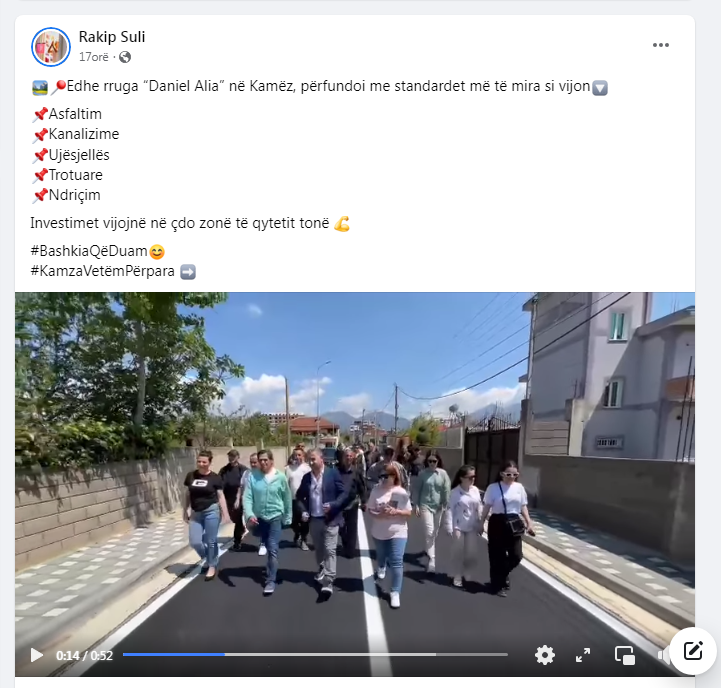The width and height of the screenshot is (721, 688).
Task: Click the right-arrow emoji after #KamzaVetëmPërpara
Action: coord(188,272)
